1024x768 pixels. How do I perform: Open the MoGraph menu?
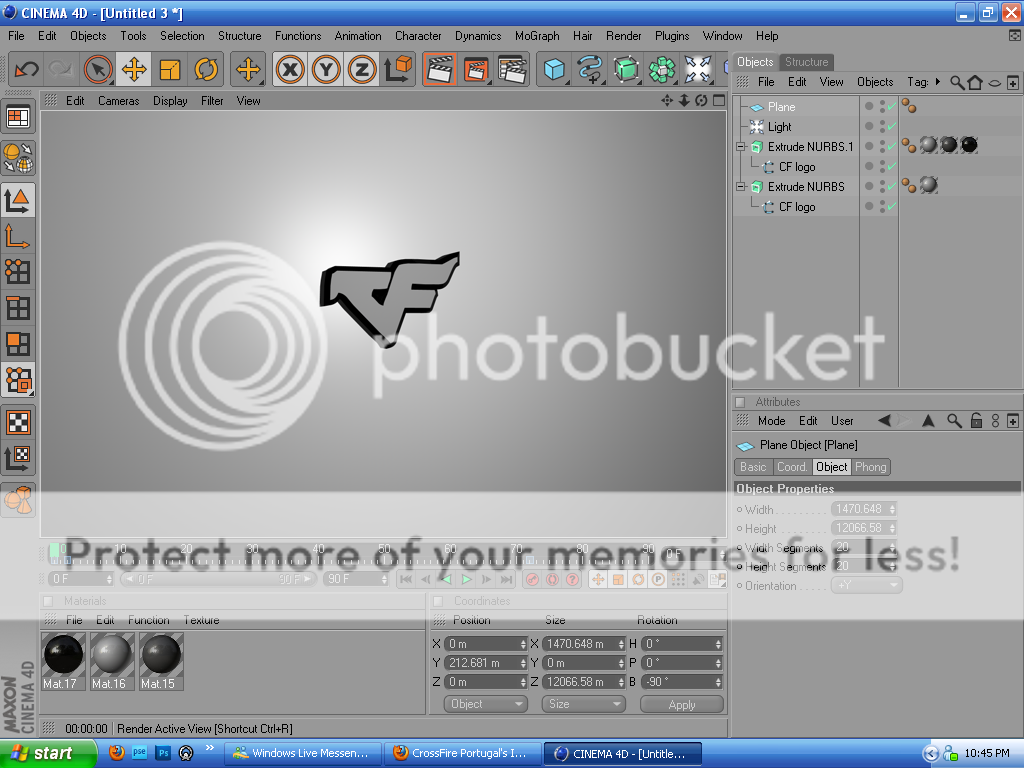click(x=537, y=36)
